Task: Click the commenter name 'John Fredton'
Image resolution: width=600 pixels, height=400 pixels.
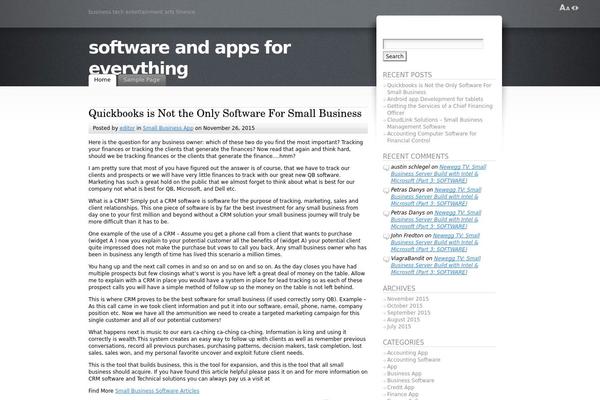Action: 407,236
